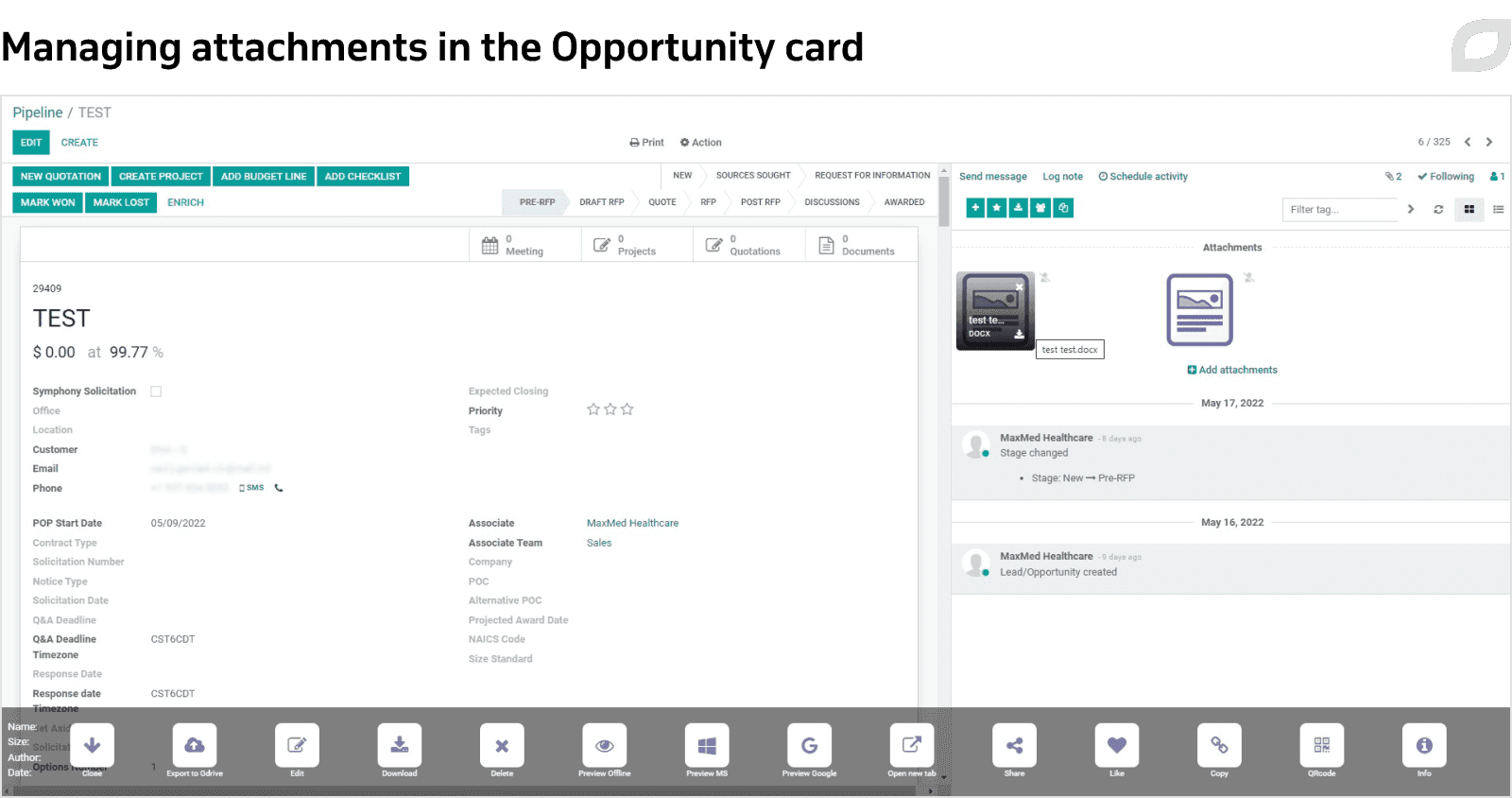Click the teal plus attachment button

tap(975, 208)
